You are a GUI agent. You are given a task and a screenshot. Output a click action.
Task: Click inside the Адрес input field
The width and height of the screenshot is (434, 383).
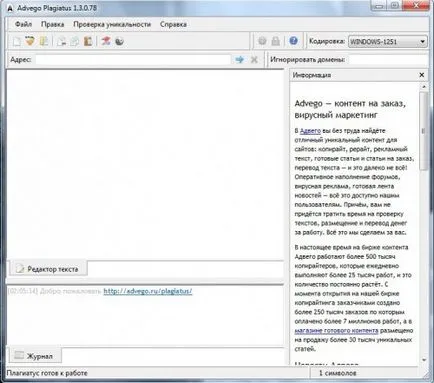coord(133,60)
